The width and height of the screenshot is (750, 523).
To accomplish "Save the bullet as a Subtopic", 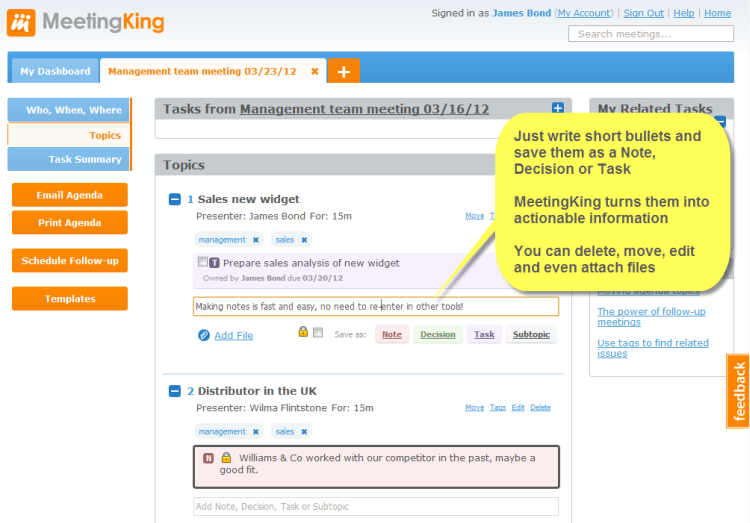I will 531,334.
